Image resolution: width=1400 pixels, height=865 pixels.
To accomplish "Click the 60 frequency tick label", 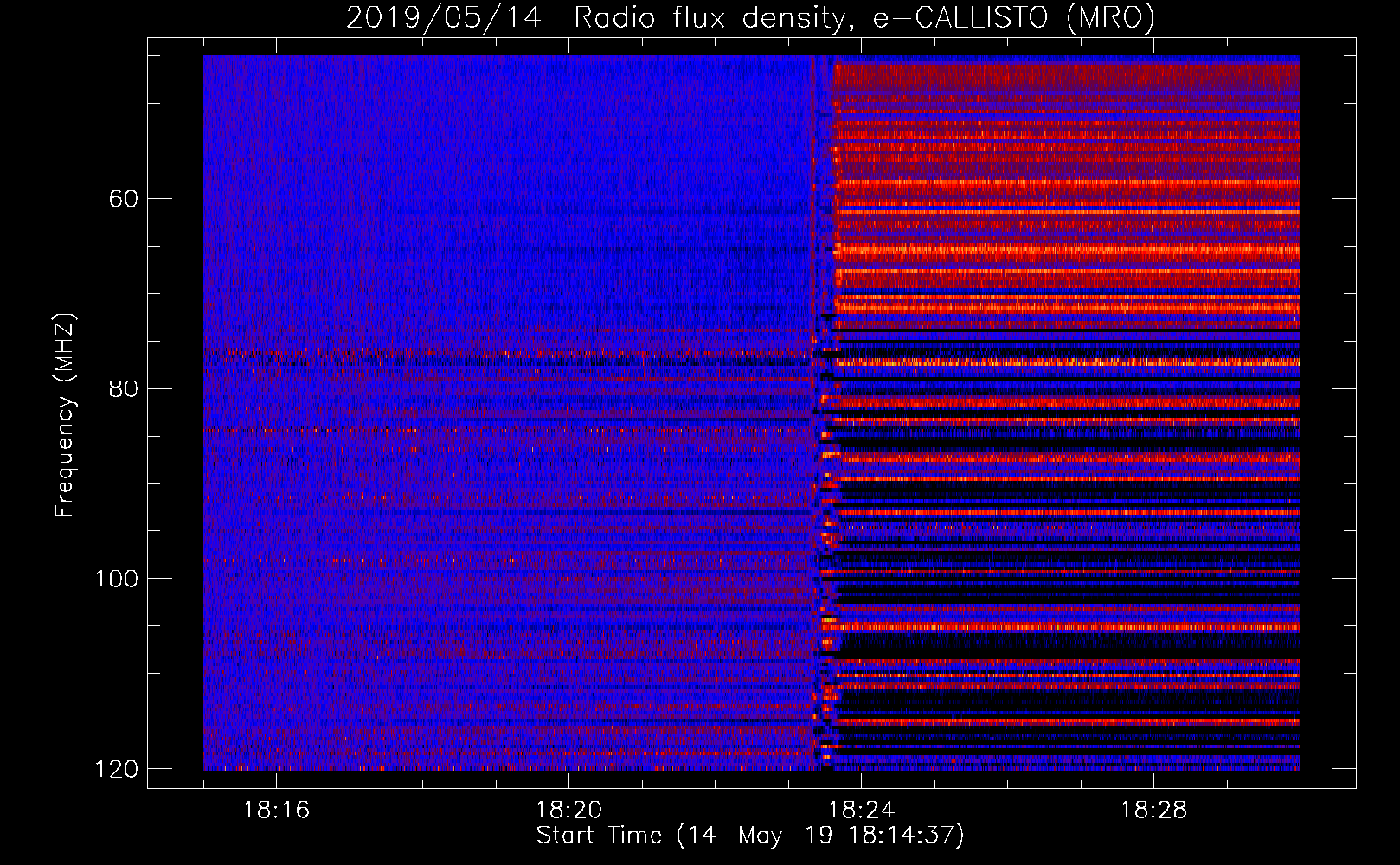I will pos(124,199).
